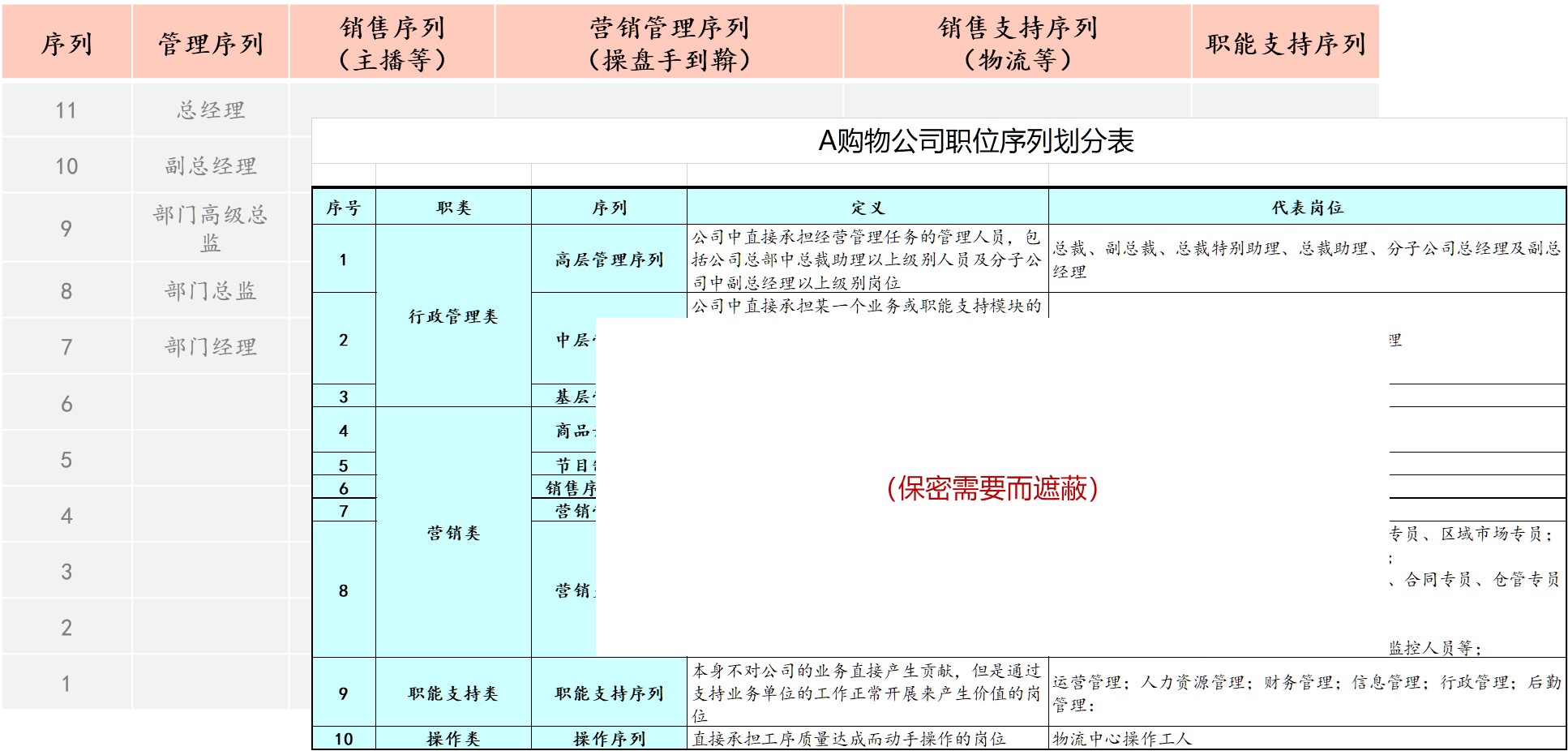The height and width of the screenshot is (751, 1568).
Task: Click the title A购物公司职位序列划分表
Action: [x=975, y=140]
